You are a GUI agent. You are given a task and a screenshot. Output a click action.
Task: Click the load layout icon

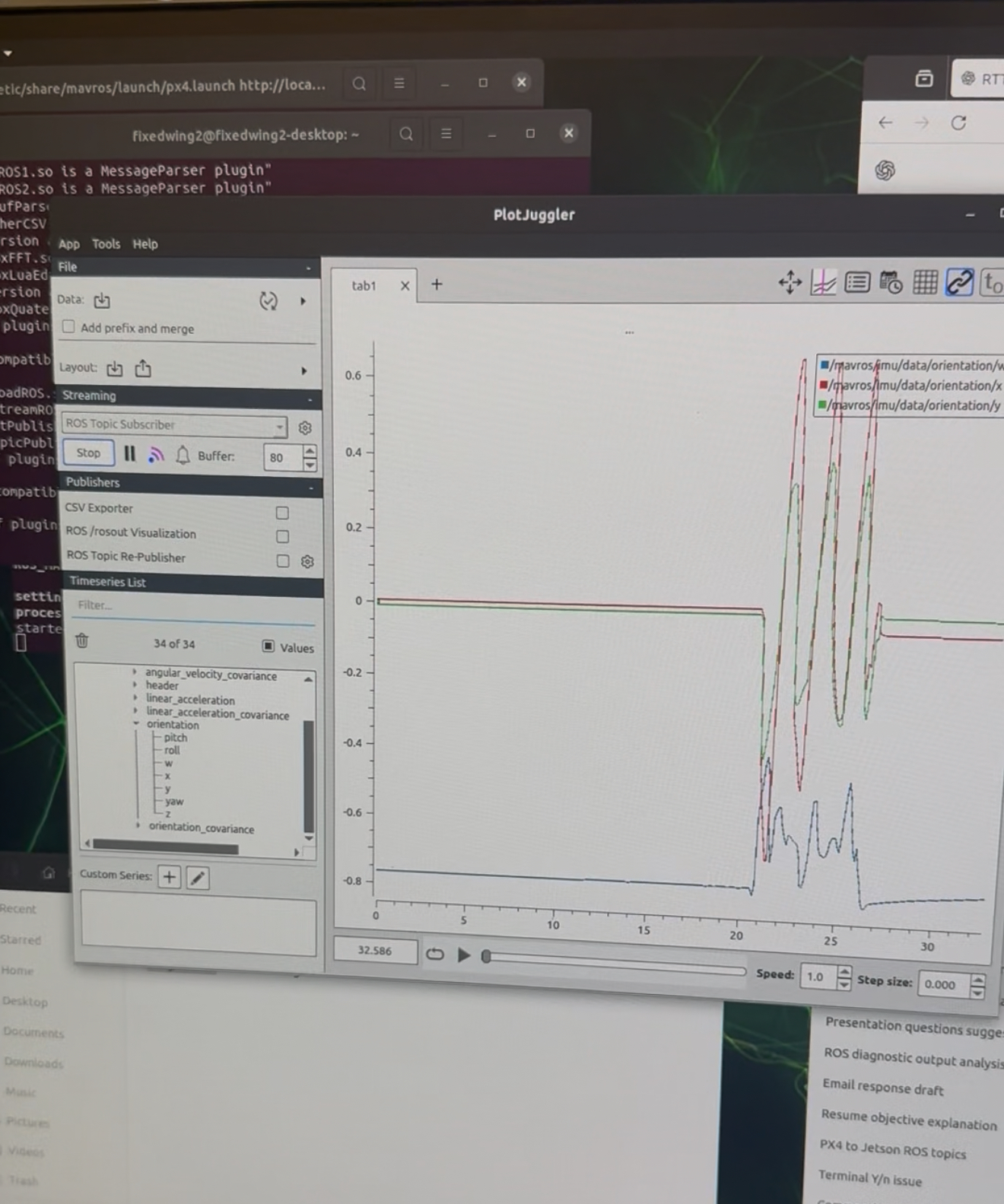pos(115,369)
